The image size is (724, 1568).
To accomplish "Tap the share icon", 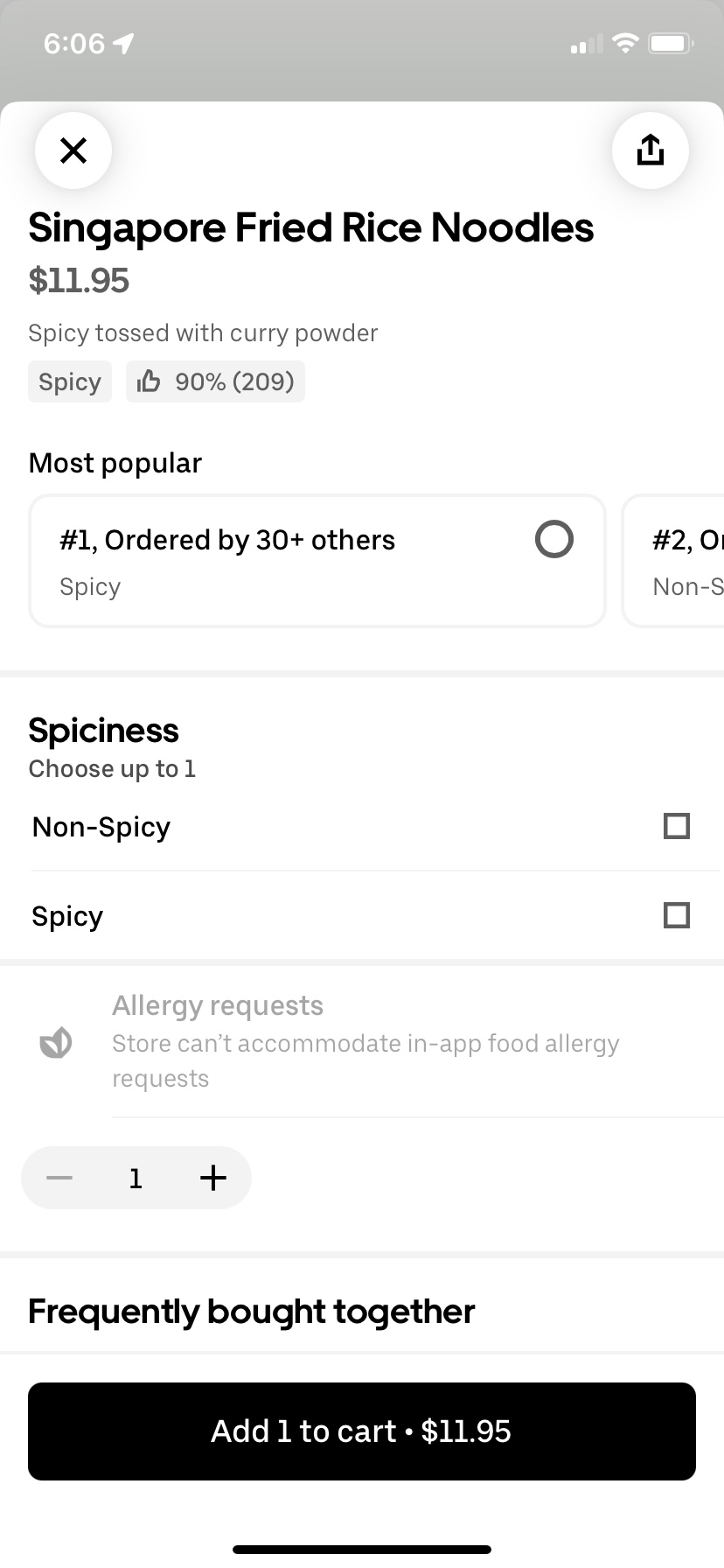I will 650,150.
